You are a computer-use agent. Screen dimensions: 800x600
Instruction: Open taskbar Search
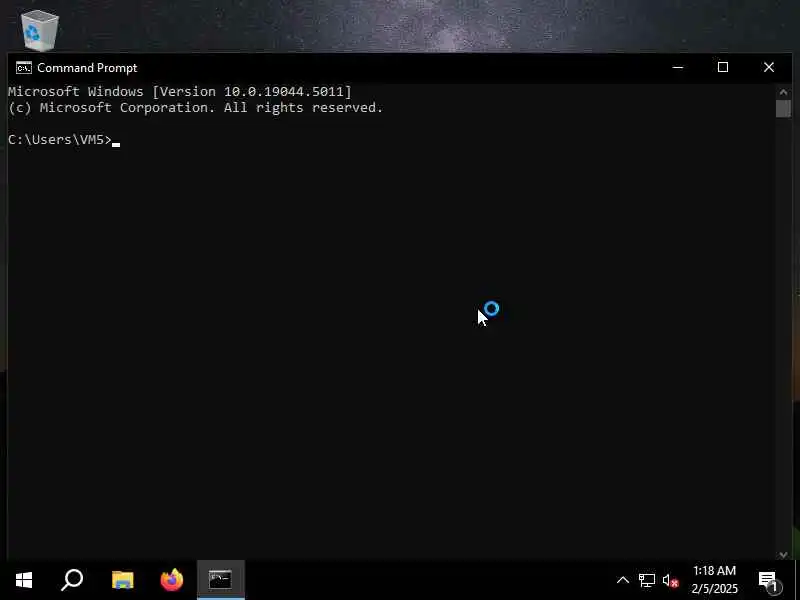coord(72,580)
